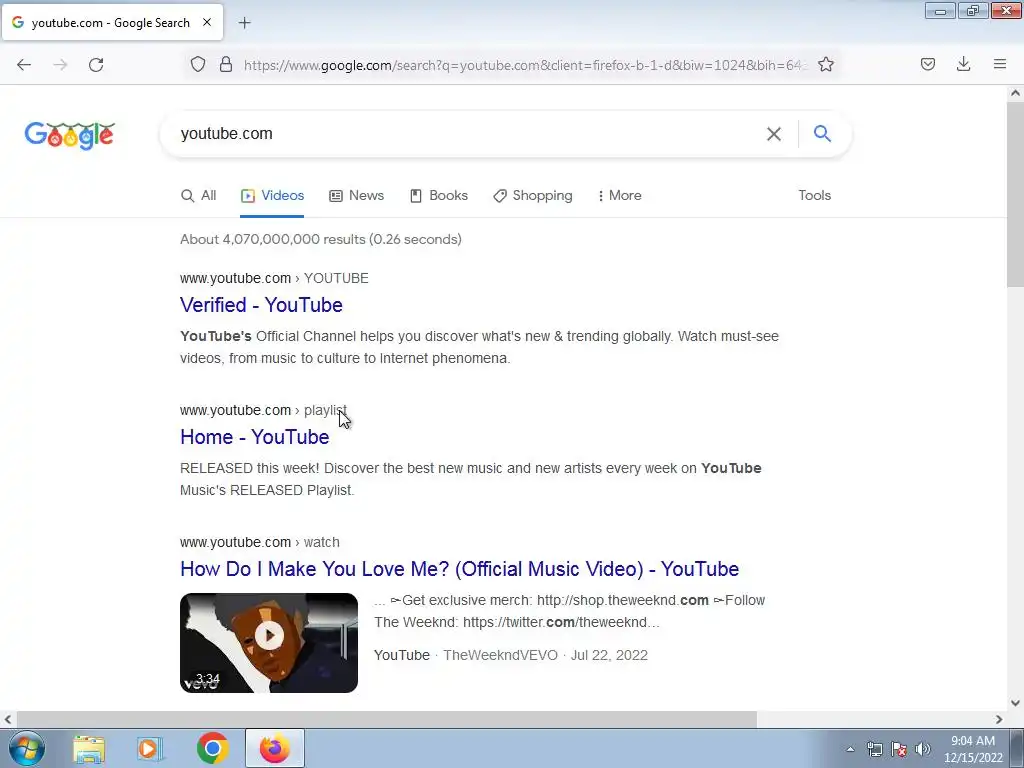
Task: Click the scroll right arrow
Action: 999,719
